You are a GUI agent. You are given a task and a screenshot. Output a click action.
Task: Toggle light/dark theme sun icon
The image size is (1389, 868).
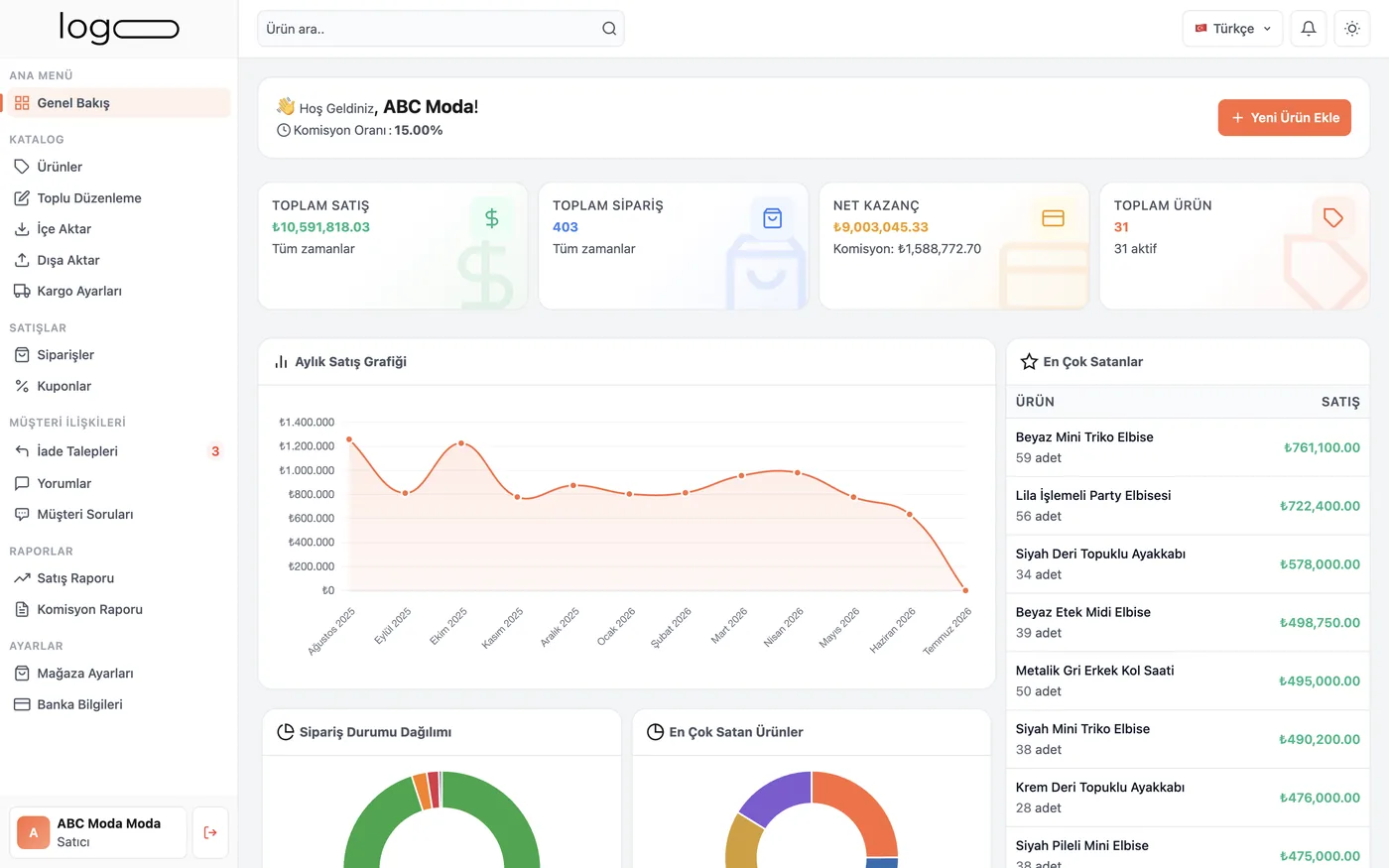pos(1352,29)
